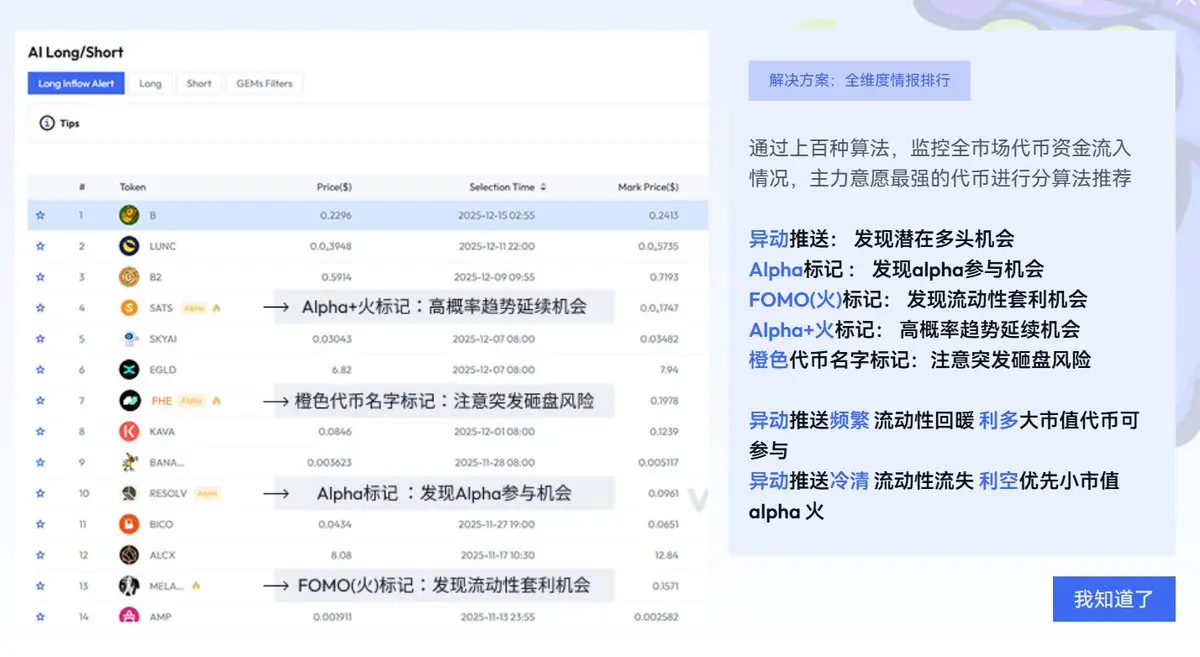The width and height of the screenshot is (1200, 657).
Task: Click the RESOLV token logo
Action: tap(128, 493)
